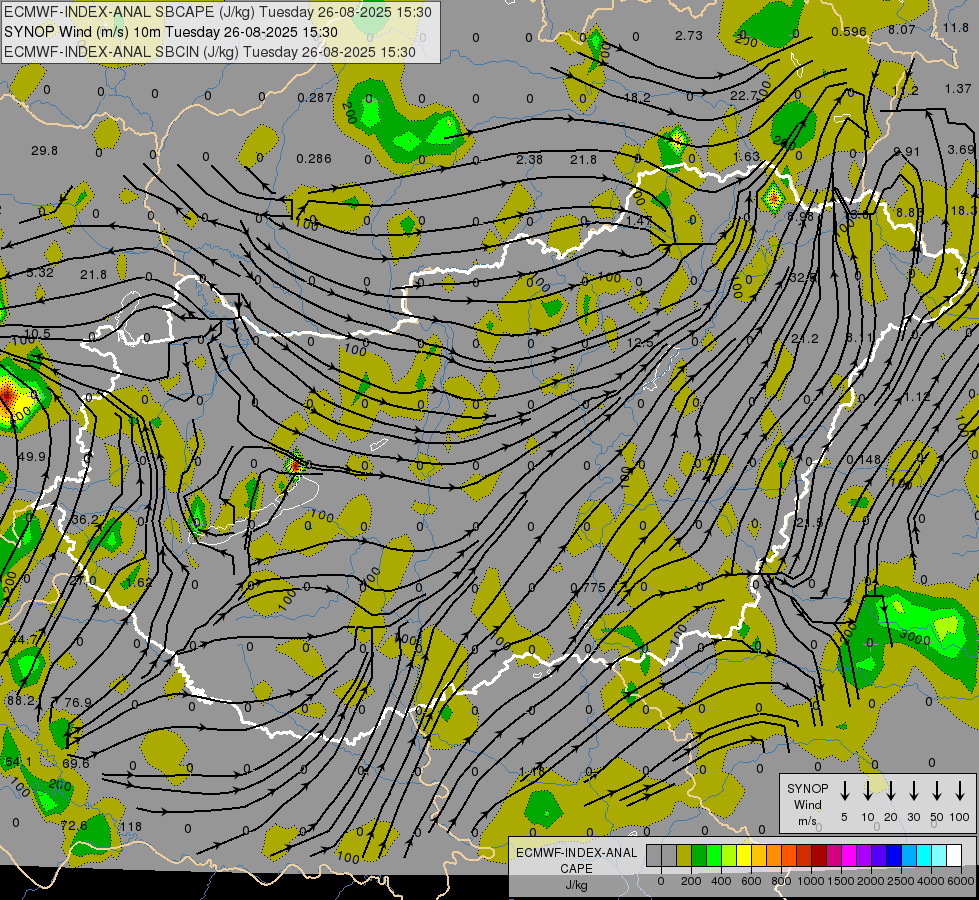
Task: Click the 8.07 value on the map
Action: tap(902, 29)
